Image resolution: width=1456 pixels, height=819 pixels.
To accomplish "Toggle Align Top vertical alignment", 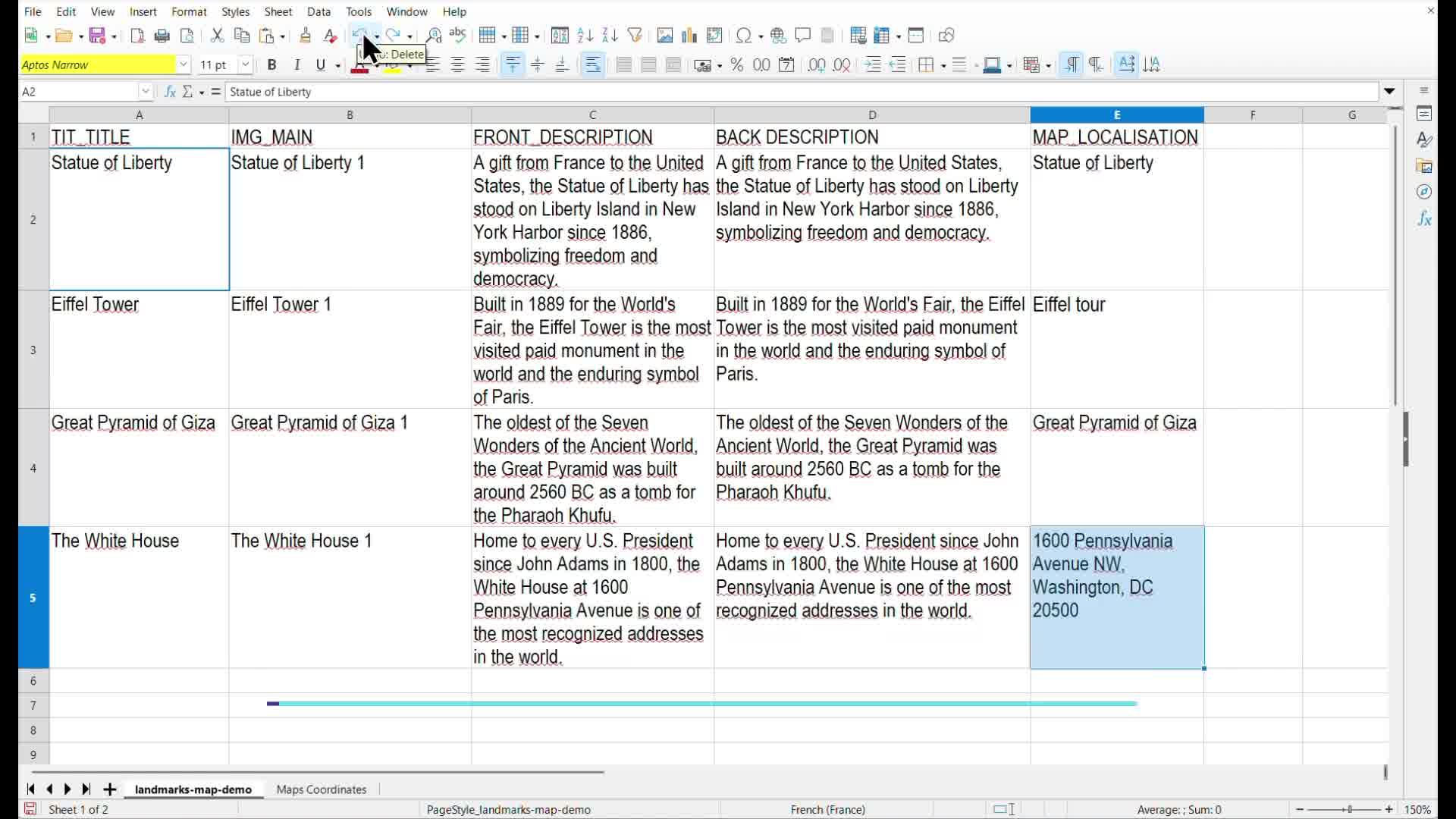I will pyautogui.click(x=513, y=65).
